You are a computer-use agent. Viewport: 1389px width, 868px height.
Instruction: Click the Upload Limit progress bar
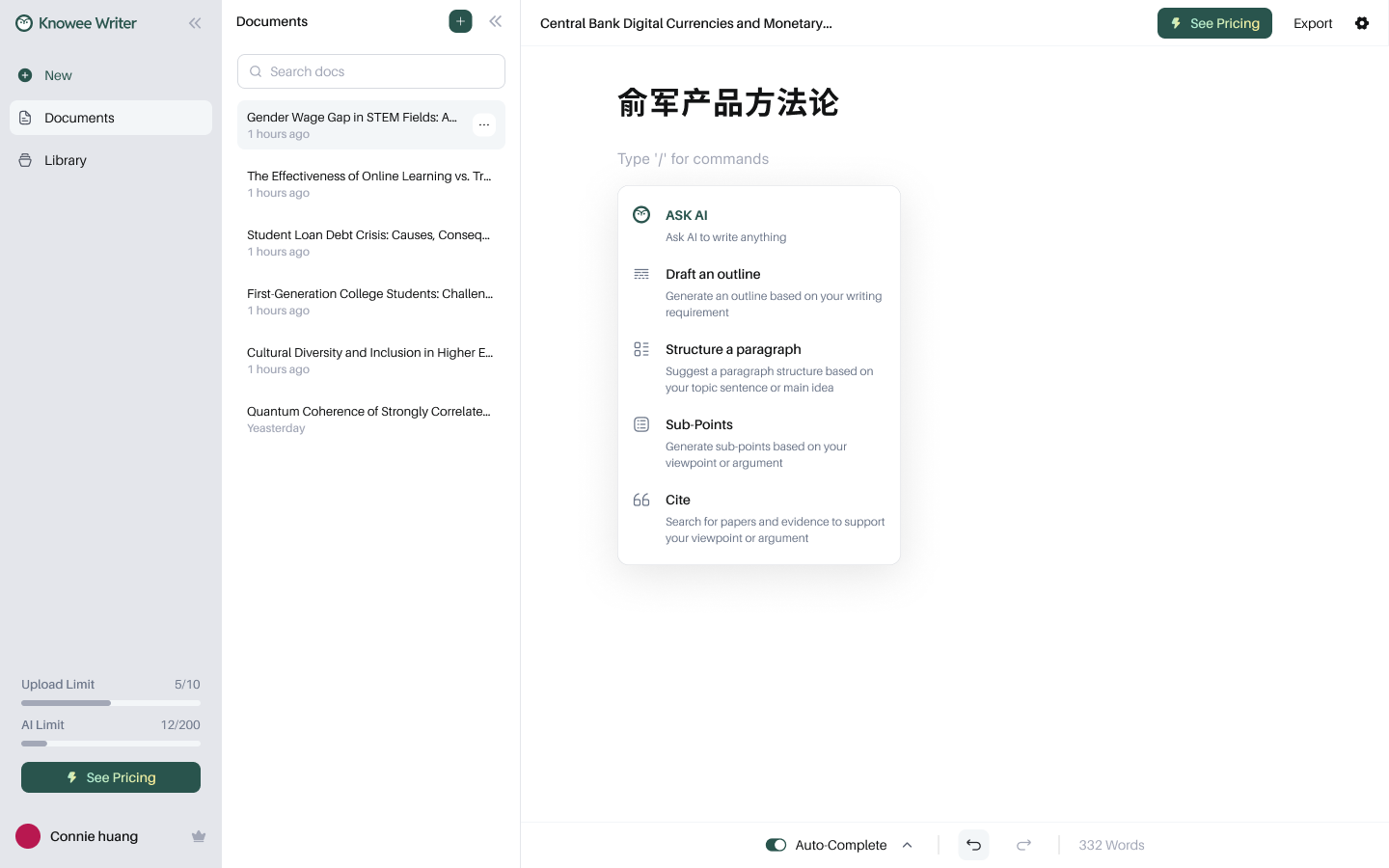[x=111, y=703]
